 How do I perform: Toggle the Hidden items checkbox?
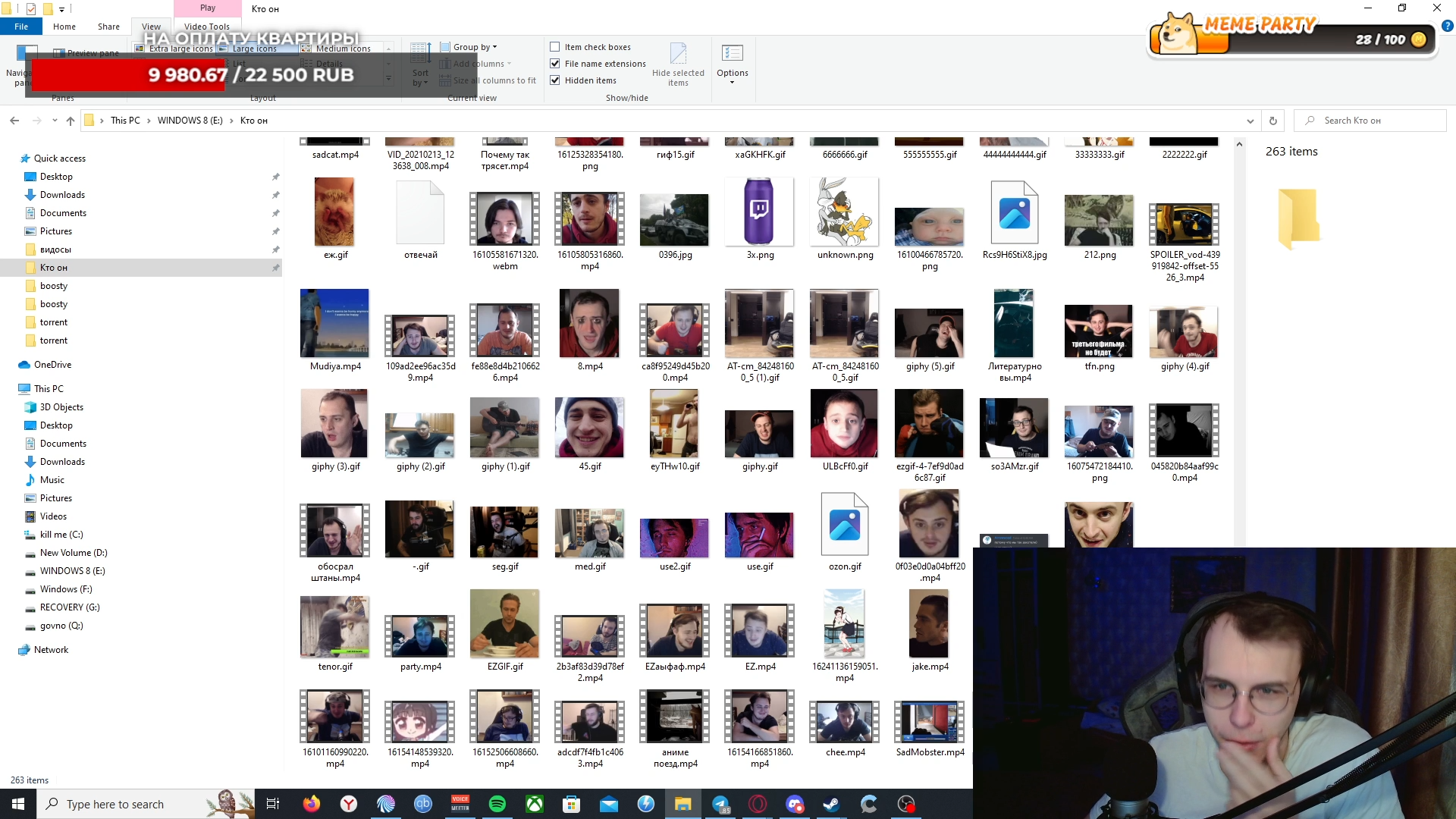coord(555,80)
